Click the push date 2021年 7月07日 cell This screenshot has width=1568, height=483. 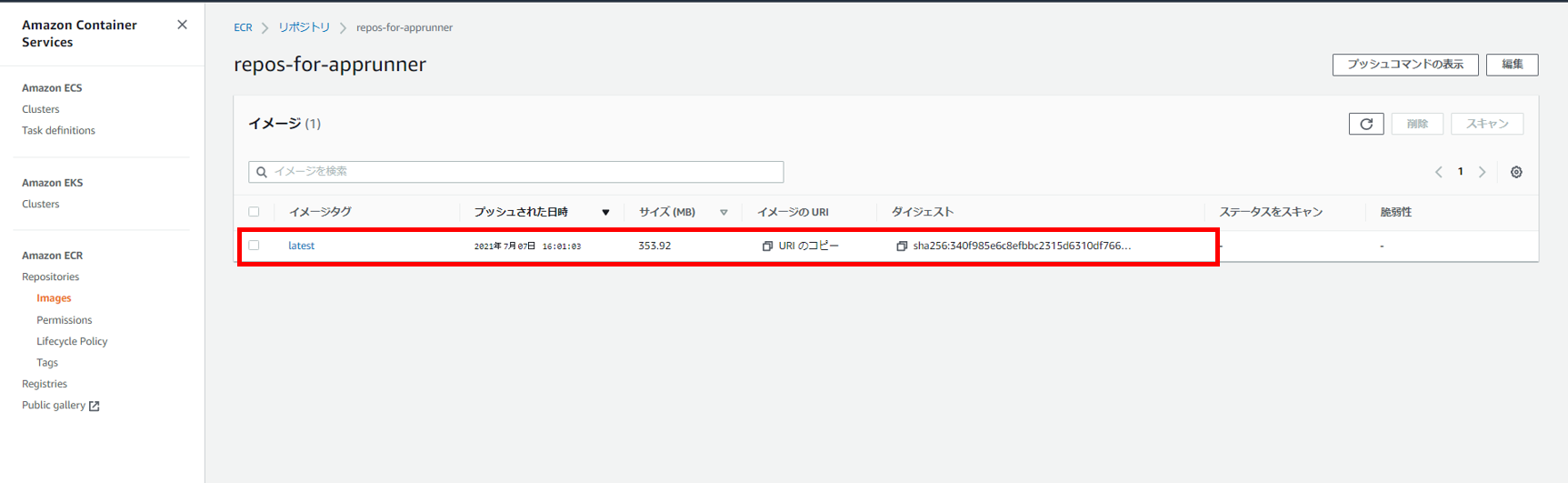pos(527,247)
